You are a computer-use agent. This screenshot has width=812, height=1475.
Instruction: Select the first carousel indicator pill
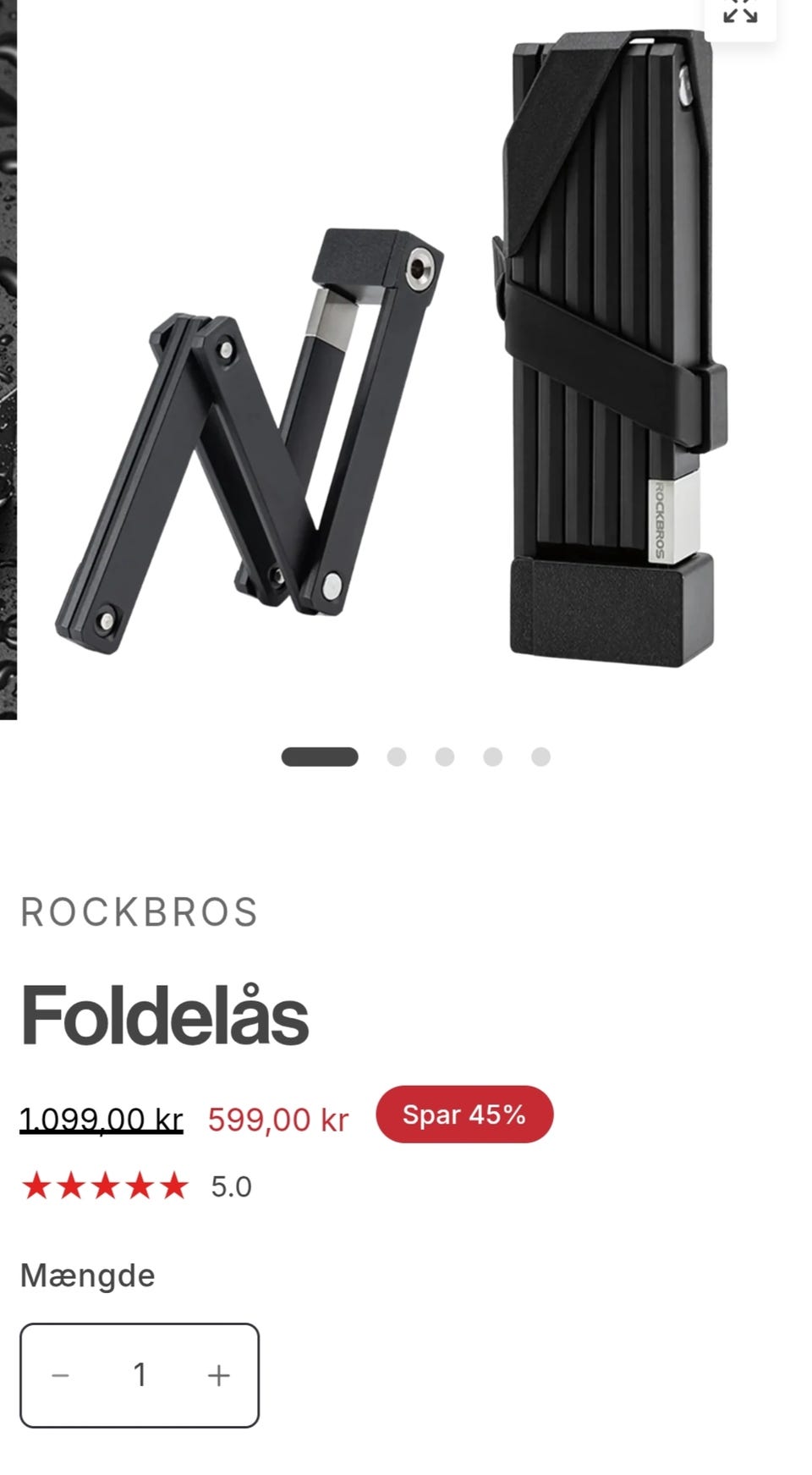tap(320, 757)
